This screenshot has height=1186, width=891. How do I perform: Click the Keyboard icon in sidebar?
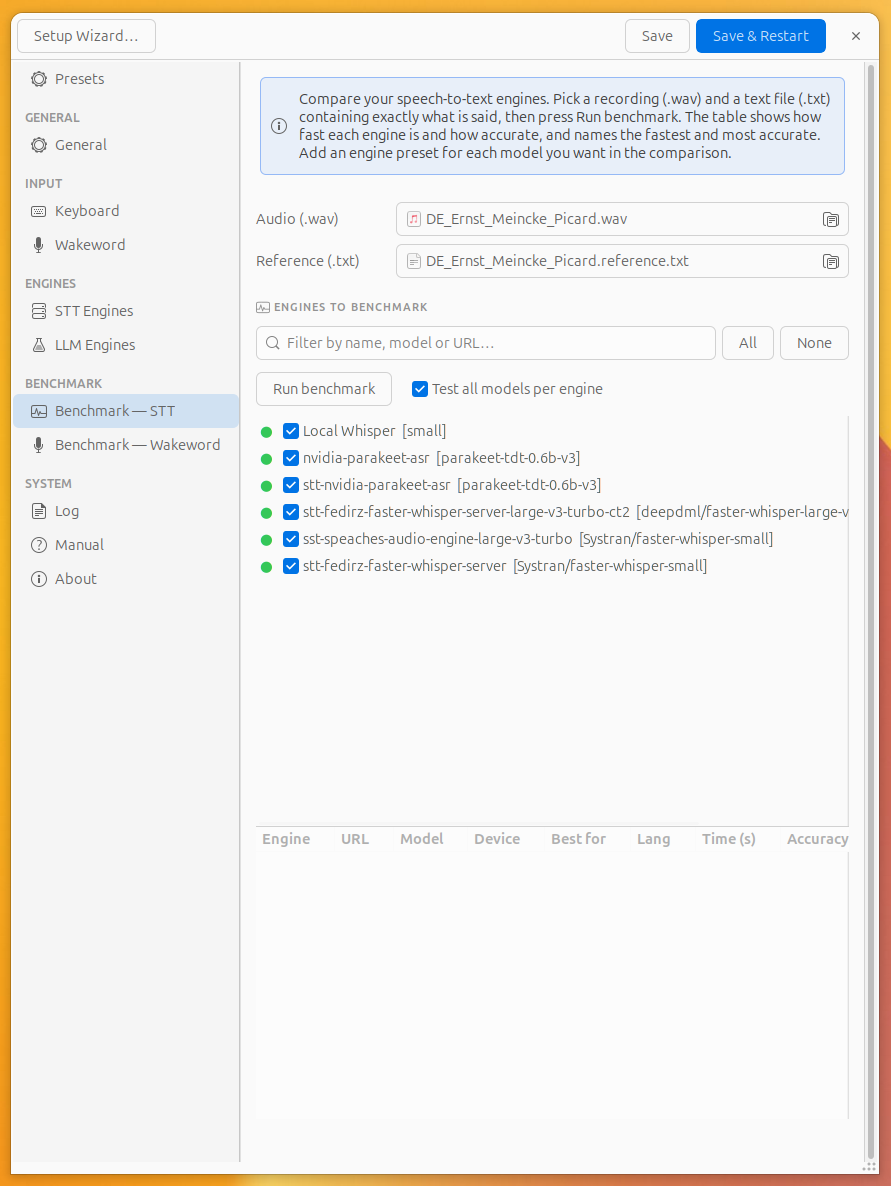tap(39, 211)
